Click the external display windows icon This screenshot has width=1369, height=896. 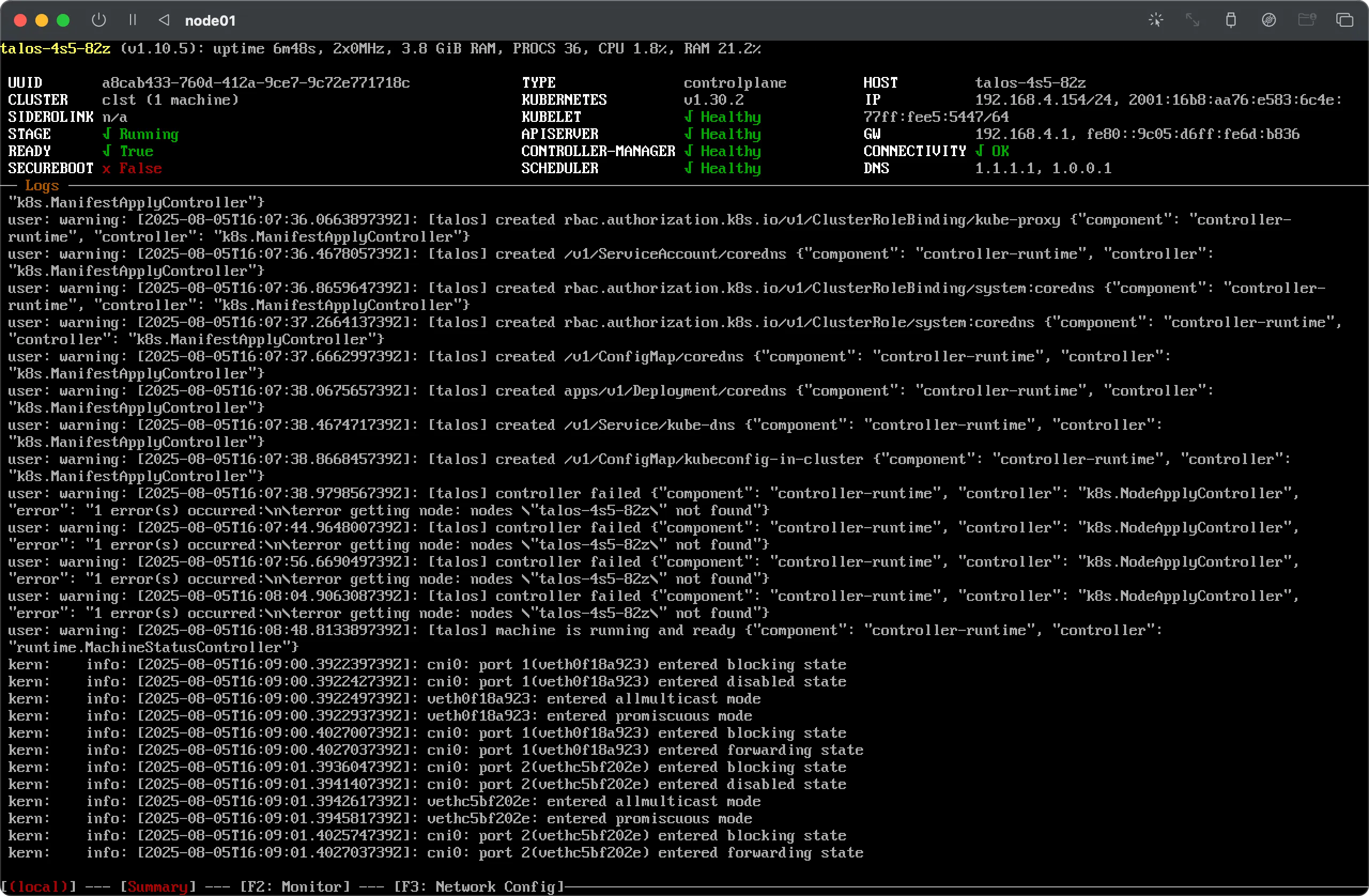pos(1345,20)
